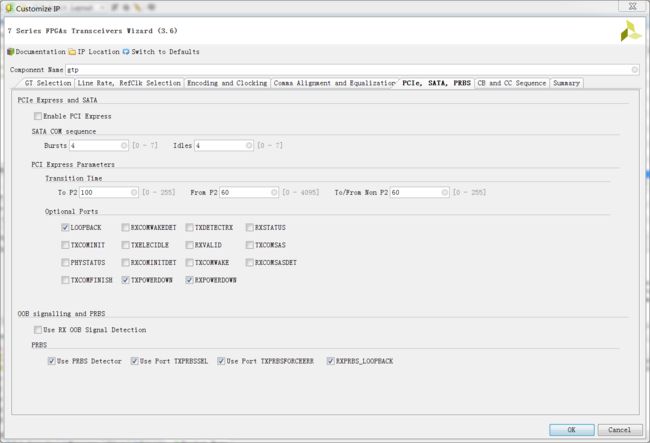Select the PCIe, SATA, PRBS tab

(437, 83)
